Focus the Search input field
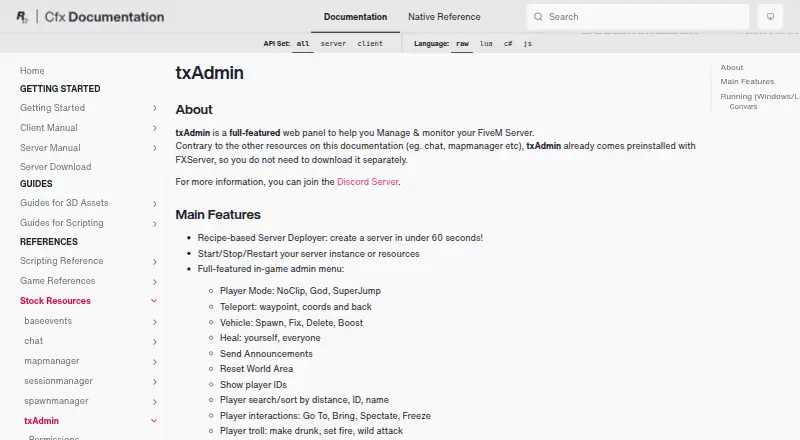Viewport: 800px width, 440px height. (638, 17)
